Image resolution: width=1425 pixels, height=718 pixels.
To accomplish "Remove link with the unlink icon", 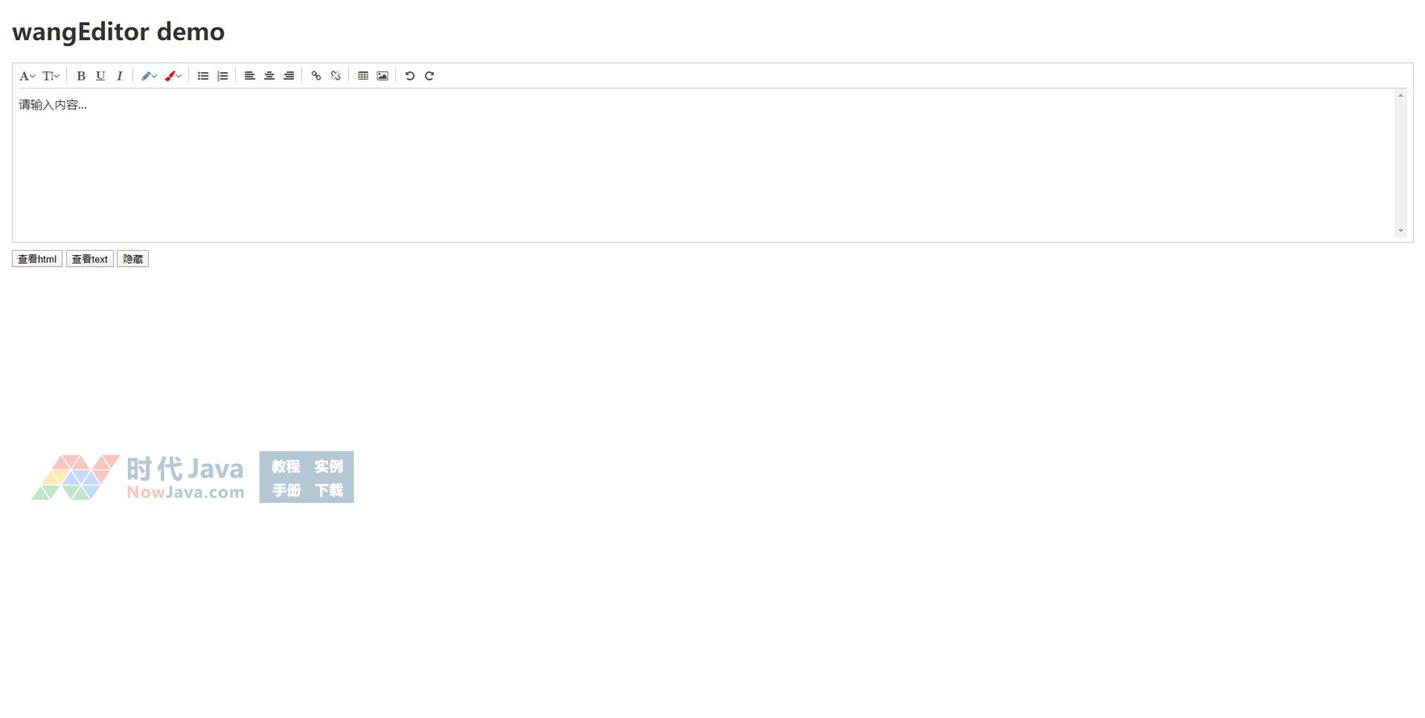I will pos(335,76).
